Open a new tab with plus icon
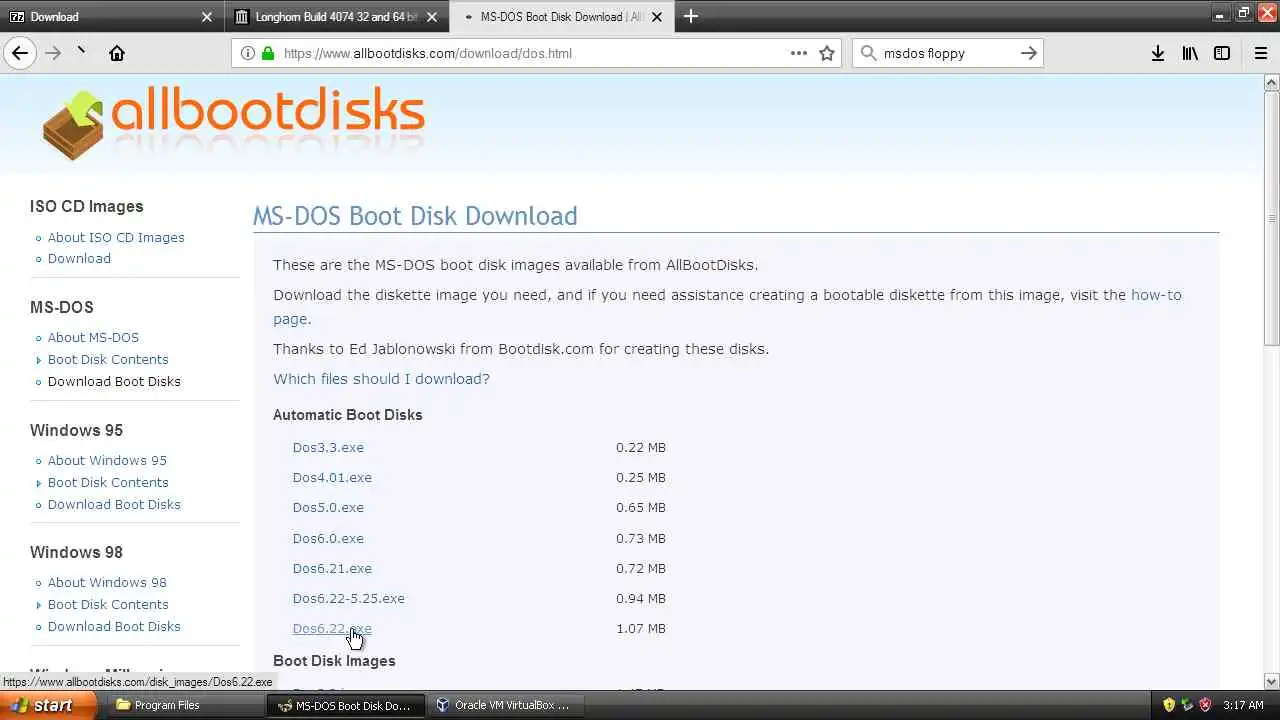1280x720 pixels. coord(691,16)
